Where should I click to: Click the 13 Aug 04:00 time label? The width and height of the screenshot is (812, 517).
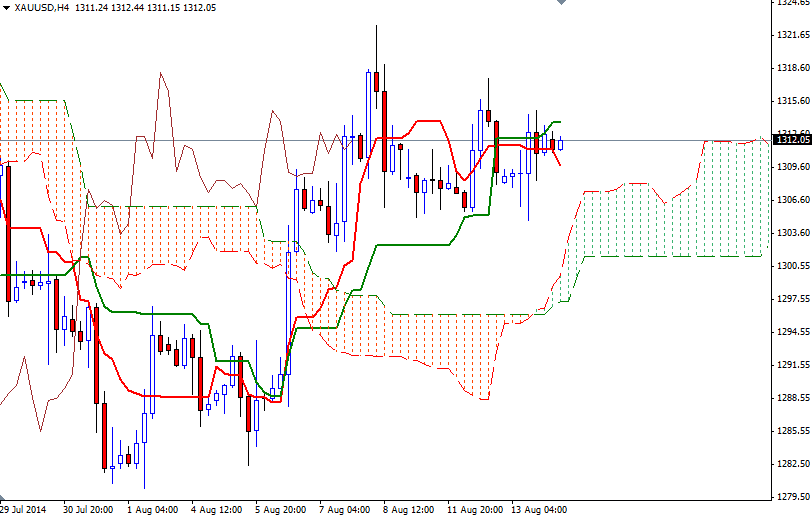(x=539, y=510)
